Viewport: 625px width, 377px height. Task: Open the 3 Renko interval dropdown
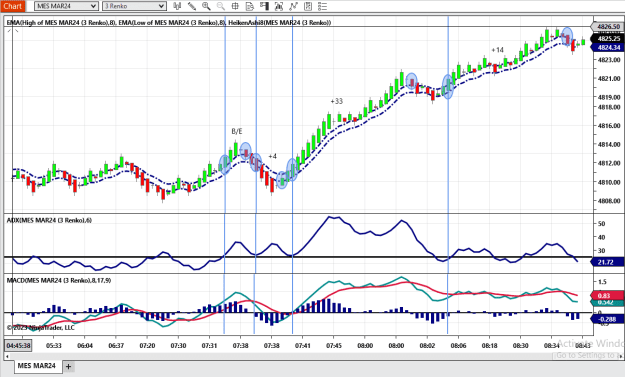coord(134,6)
